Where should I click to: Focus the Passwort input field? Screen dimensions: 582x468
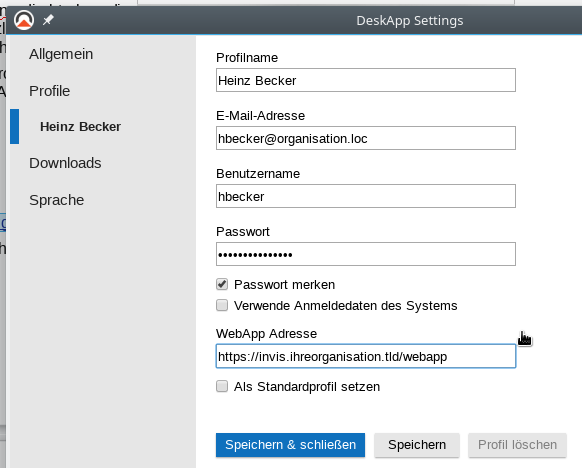[366, 254]
